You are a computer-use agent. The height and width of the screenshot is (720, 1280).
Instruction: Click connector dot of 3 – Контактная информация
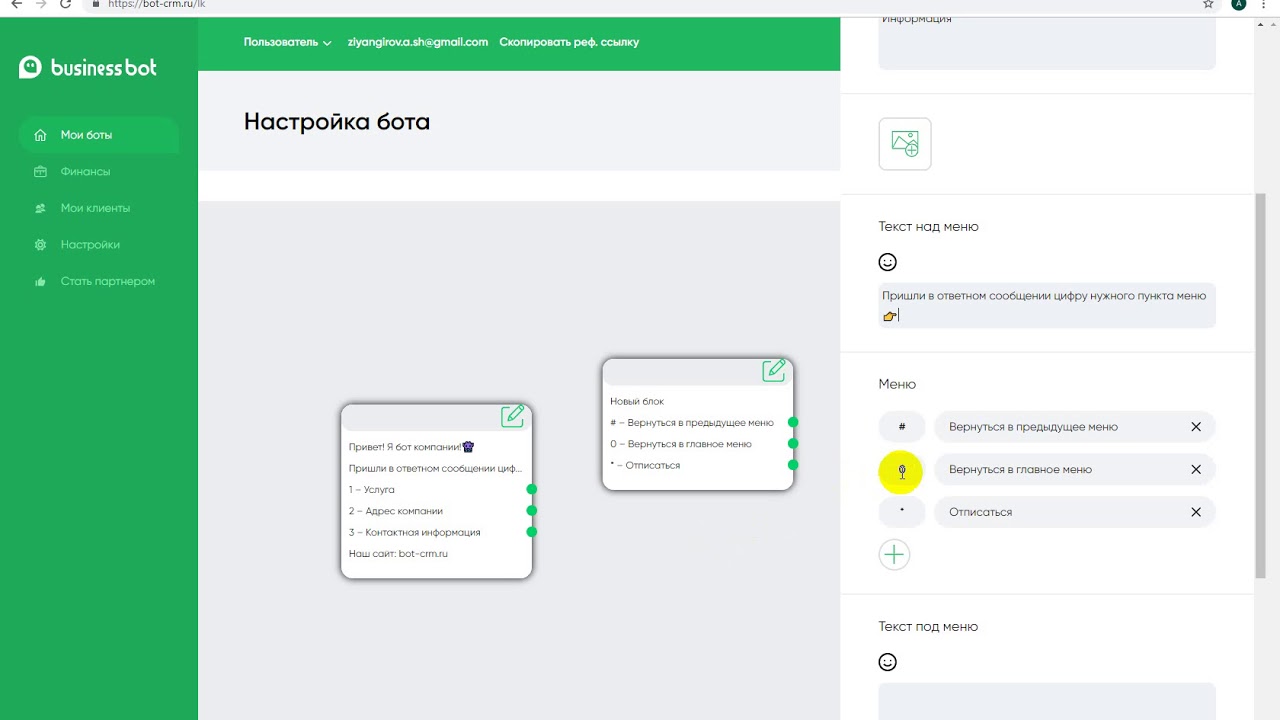[x=532, y=532]
